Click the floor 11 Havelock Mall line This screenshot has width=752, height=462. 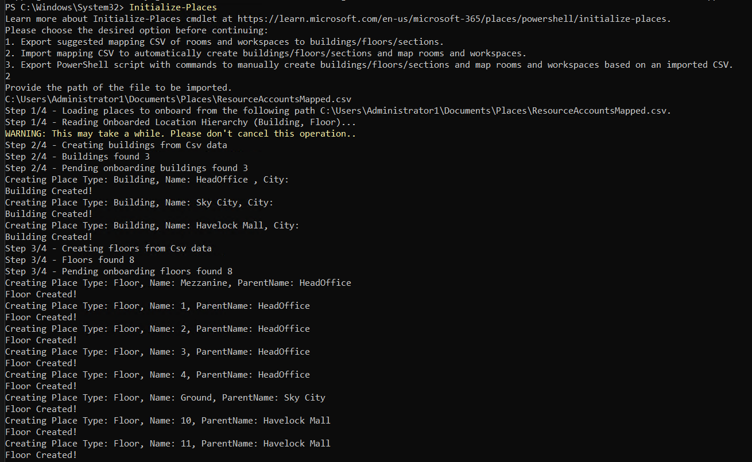[x=167, y=443]
